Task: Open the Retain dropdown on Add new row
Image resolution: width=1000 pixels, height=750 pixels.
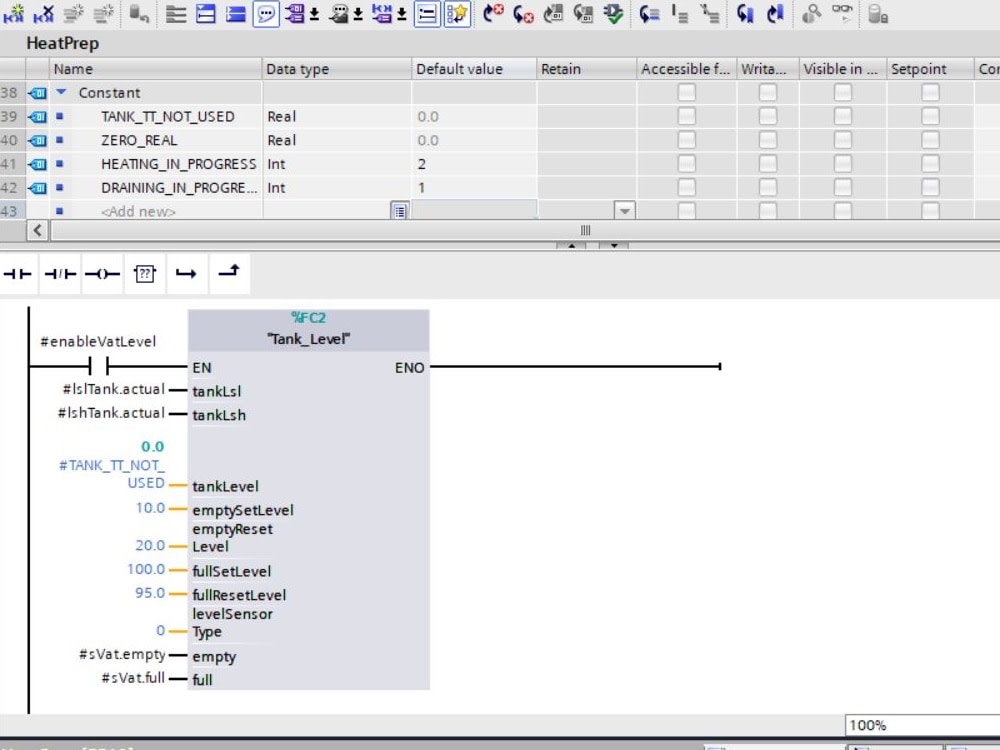Action: point(624,211)
